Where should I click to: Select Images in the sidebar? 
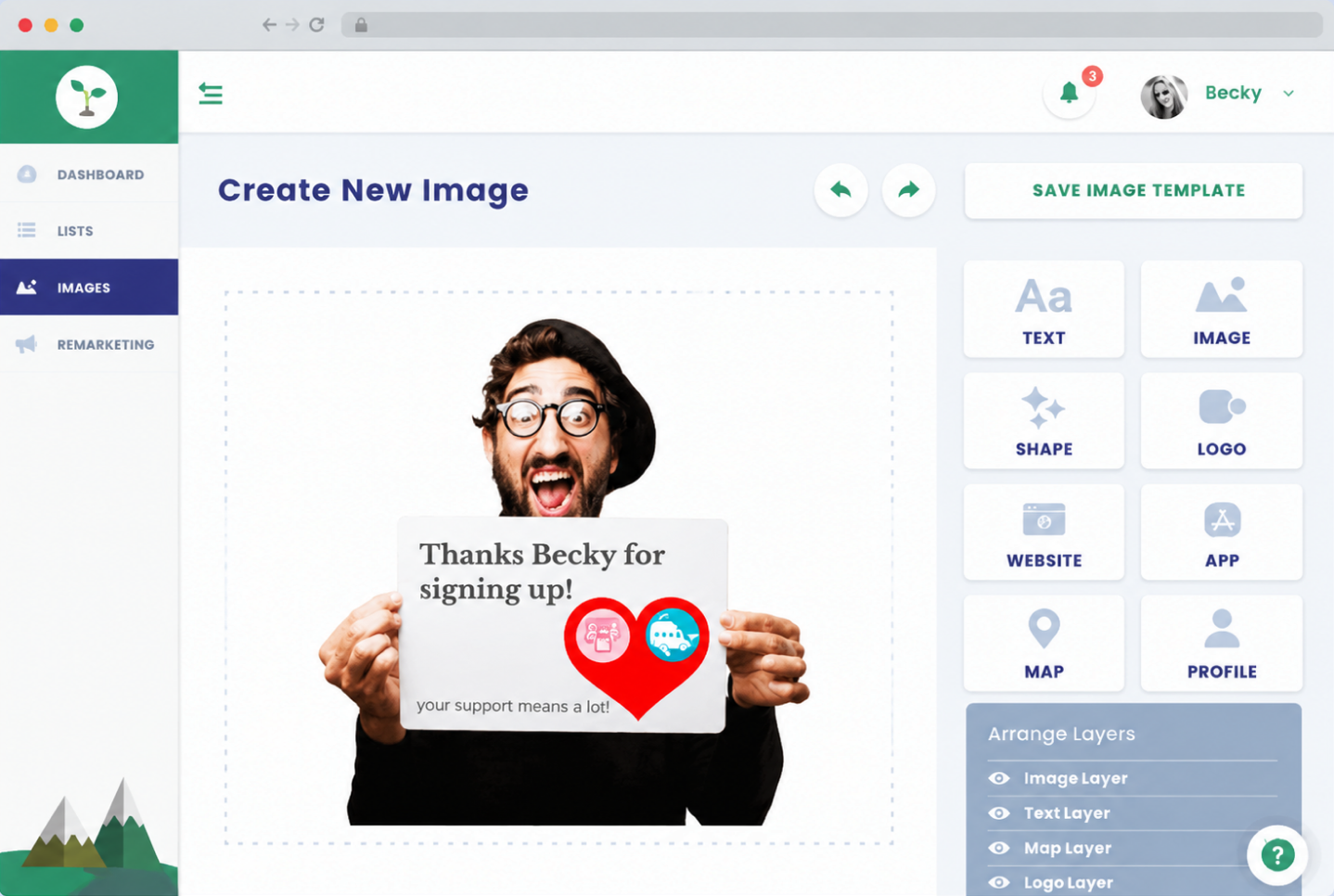pos(89,288)
